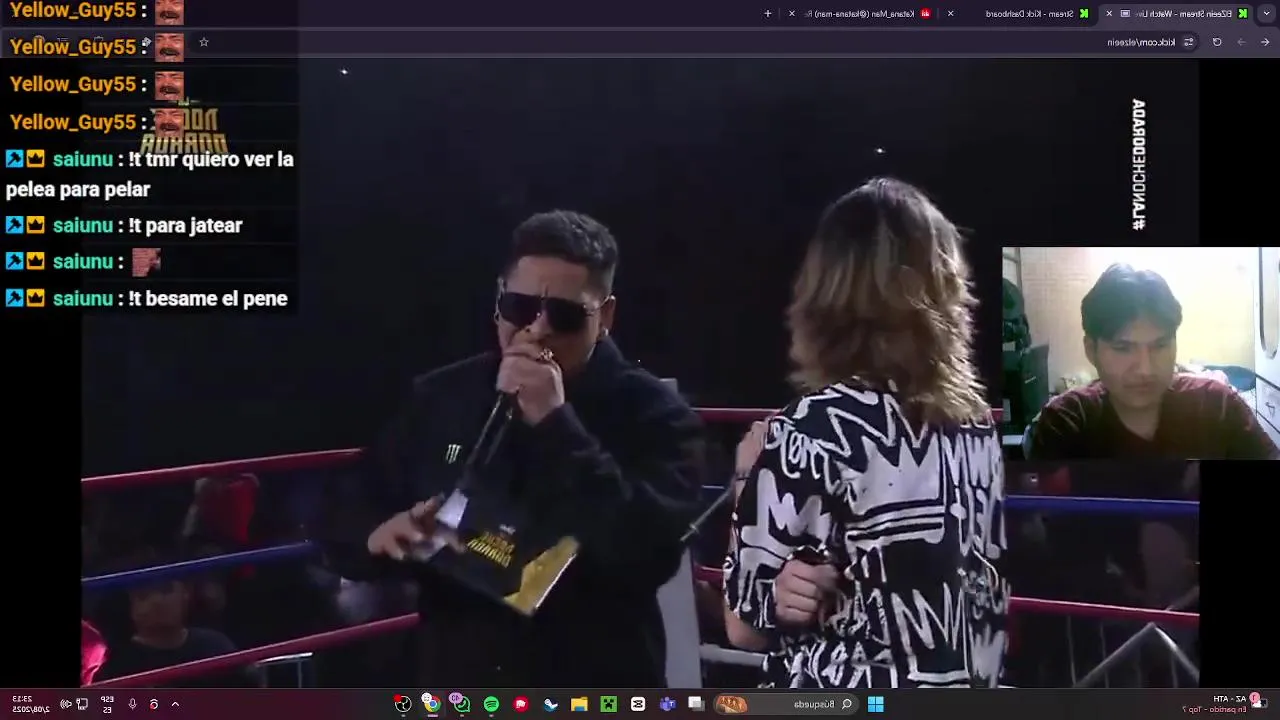Open Spotify from the taskbar
The width and height of the screenshot is (1280, 720).
coord(491,704)
